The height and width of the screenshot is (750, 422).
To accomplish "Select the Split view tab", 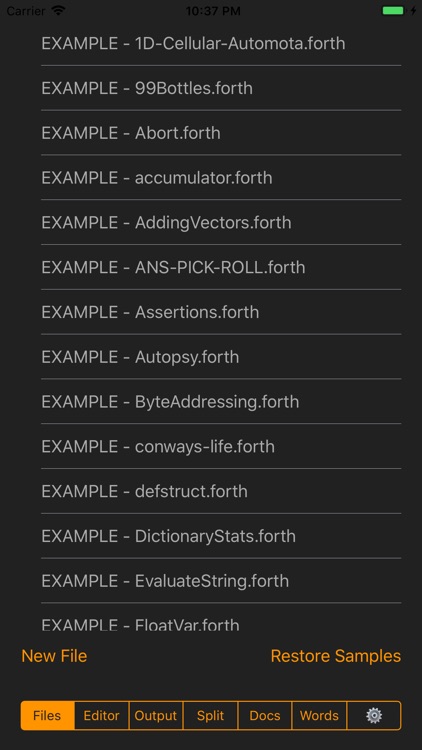I will click(210, 716).
